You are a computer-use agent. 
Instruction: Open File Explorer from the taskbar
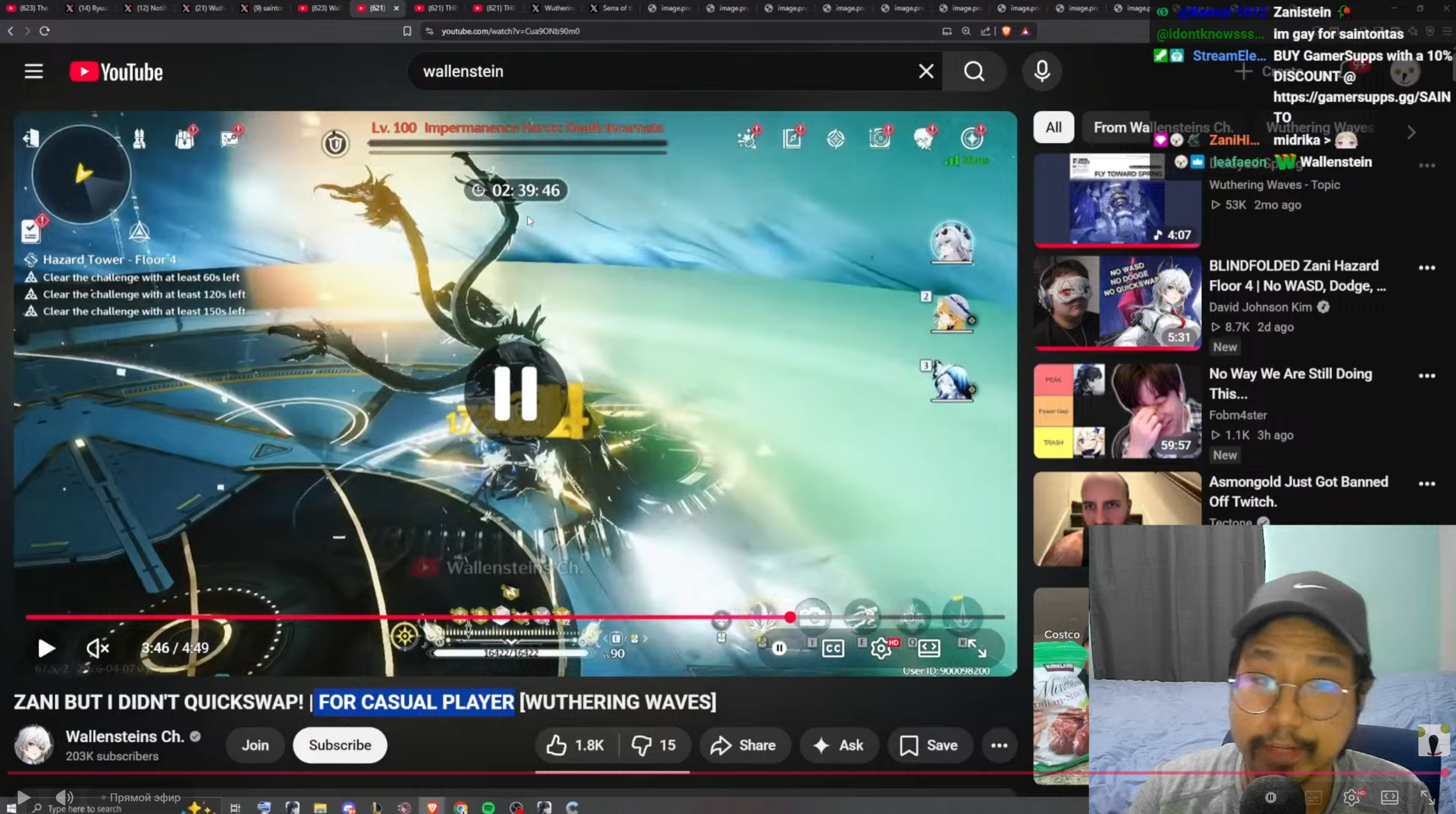(x=320, y=808)
